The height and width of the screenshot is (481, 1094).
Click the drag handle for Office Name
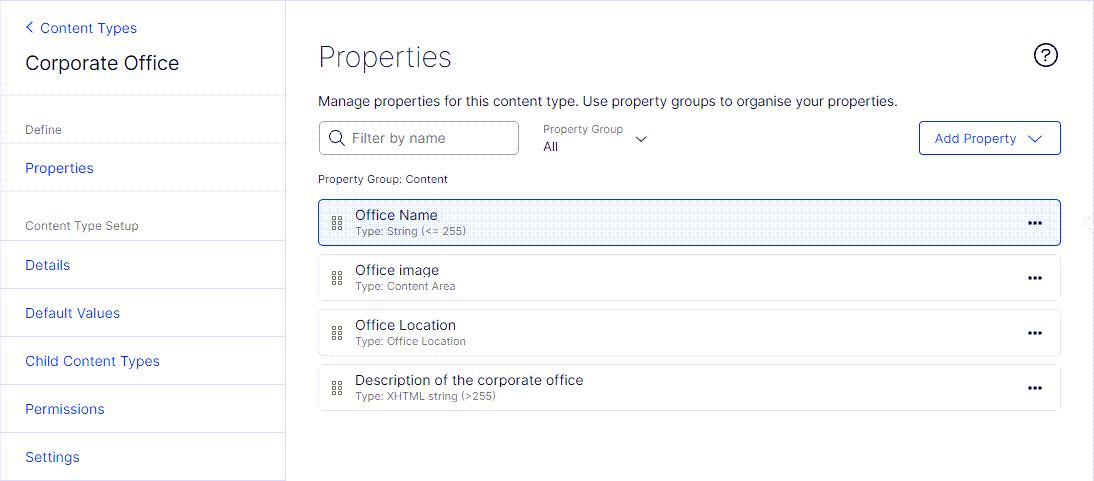337,223
